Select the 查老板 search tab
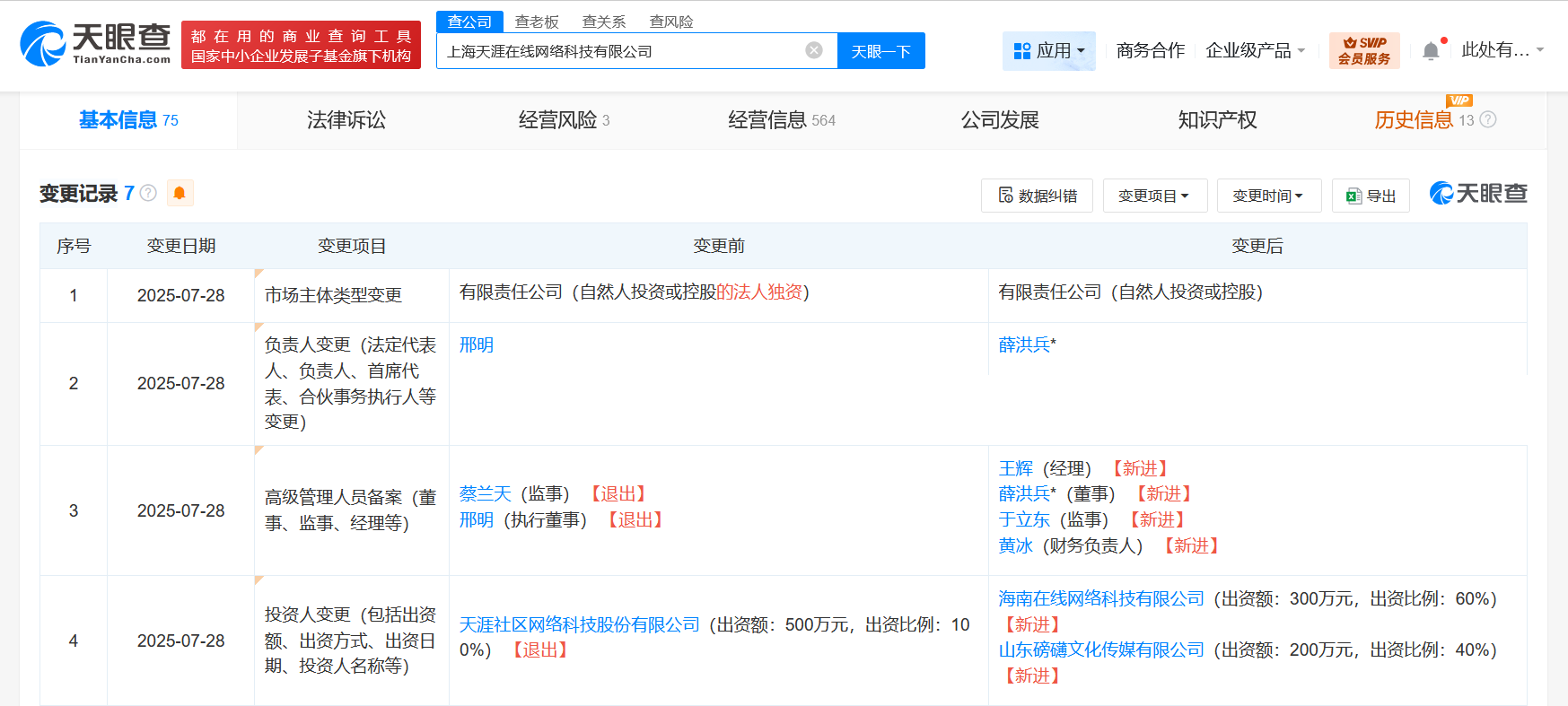 click(537, 22)
